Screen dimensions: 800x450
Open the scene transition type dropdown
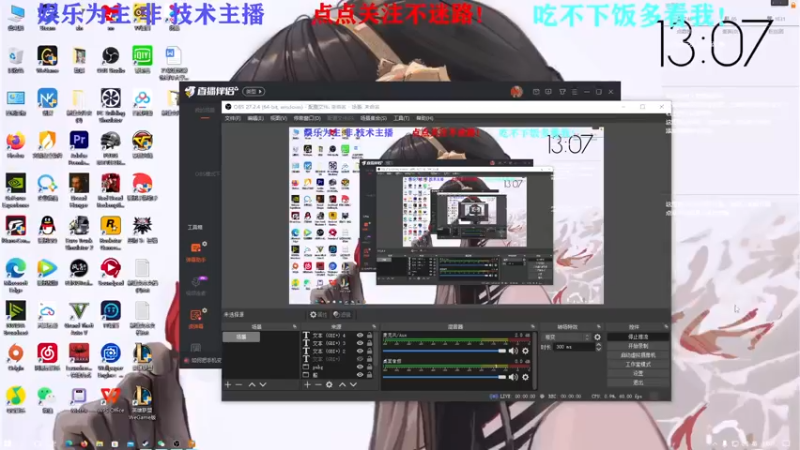pyautogui.click(x=566, y=337)
